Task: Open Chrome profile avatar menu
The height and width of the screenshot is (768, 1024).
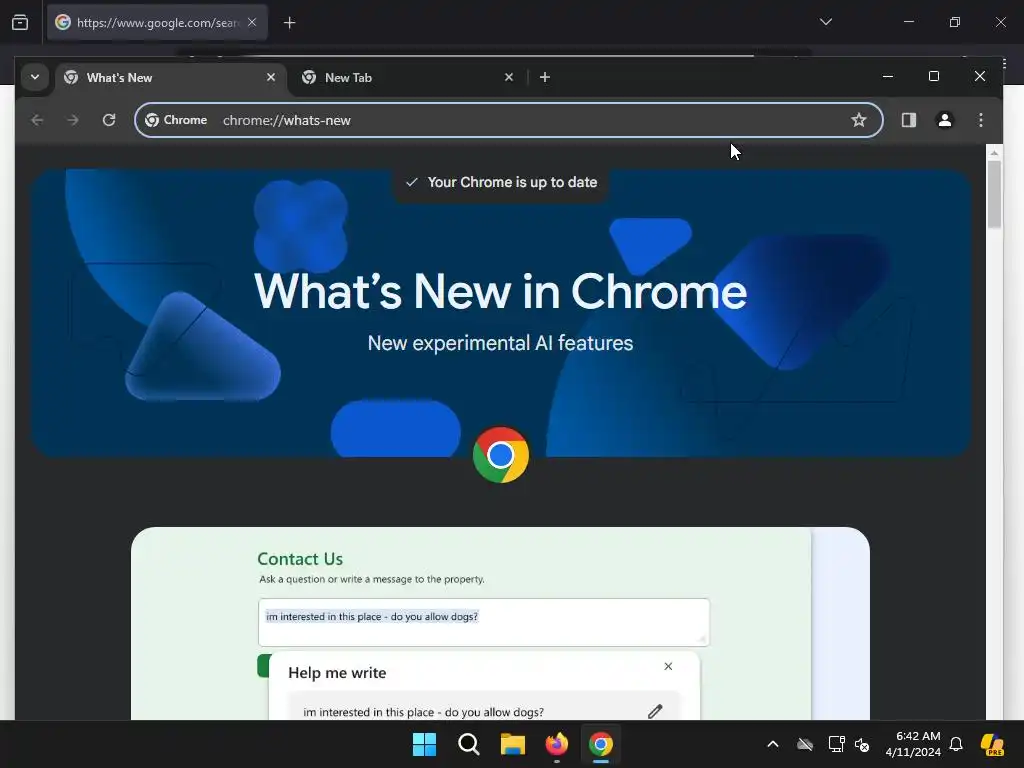Action: (x=944, y=120)
